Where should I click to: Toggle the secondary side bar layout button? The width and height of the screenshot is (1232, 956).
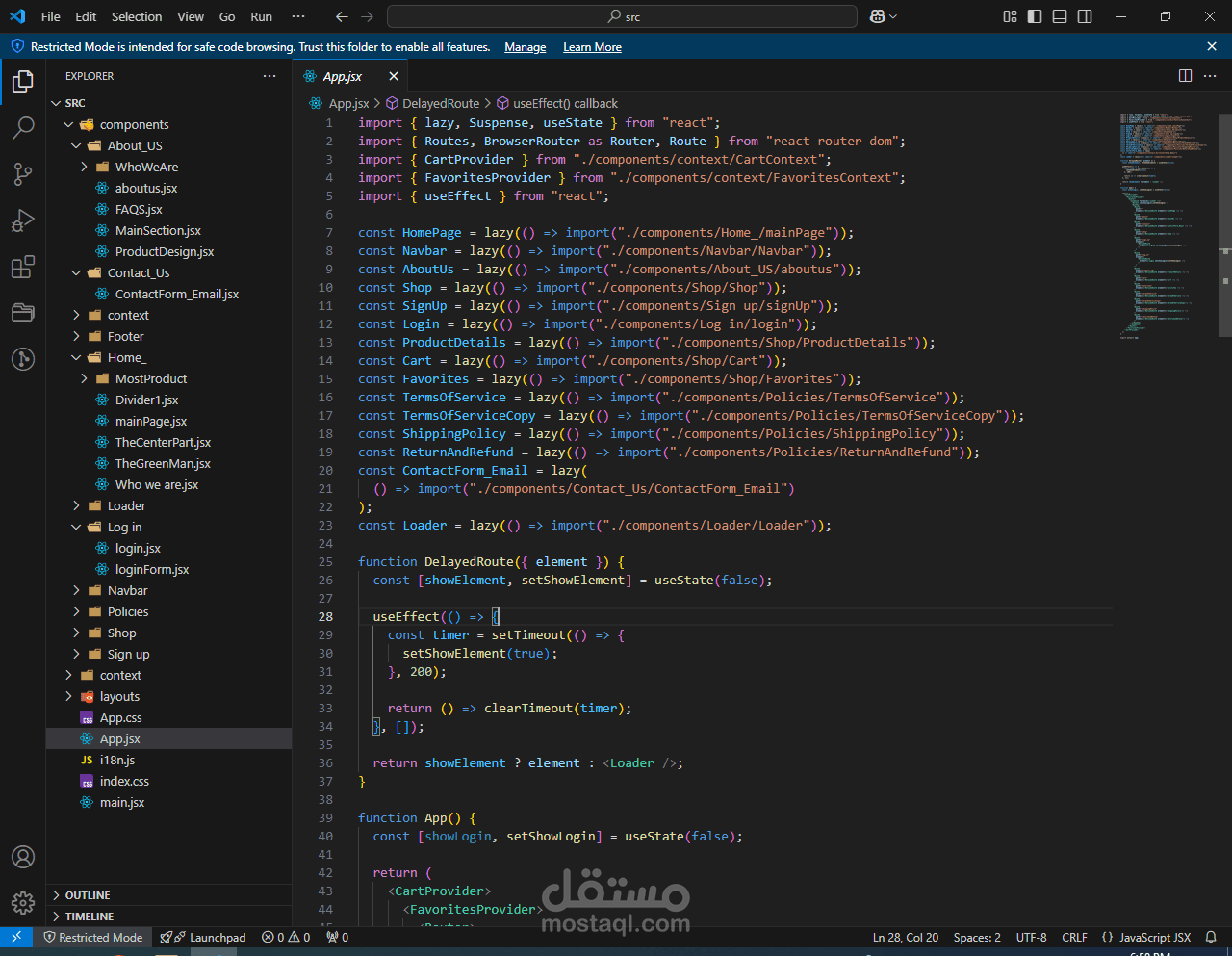(x=1085, y=16)
